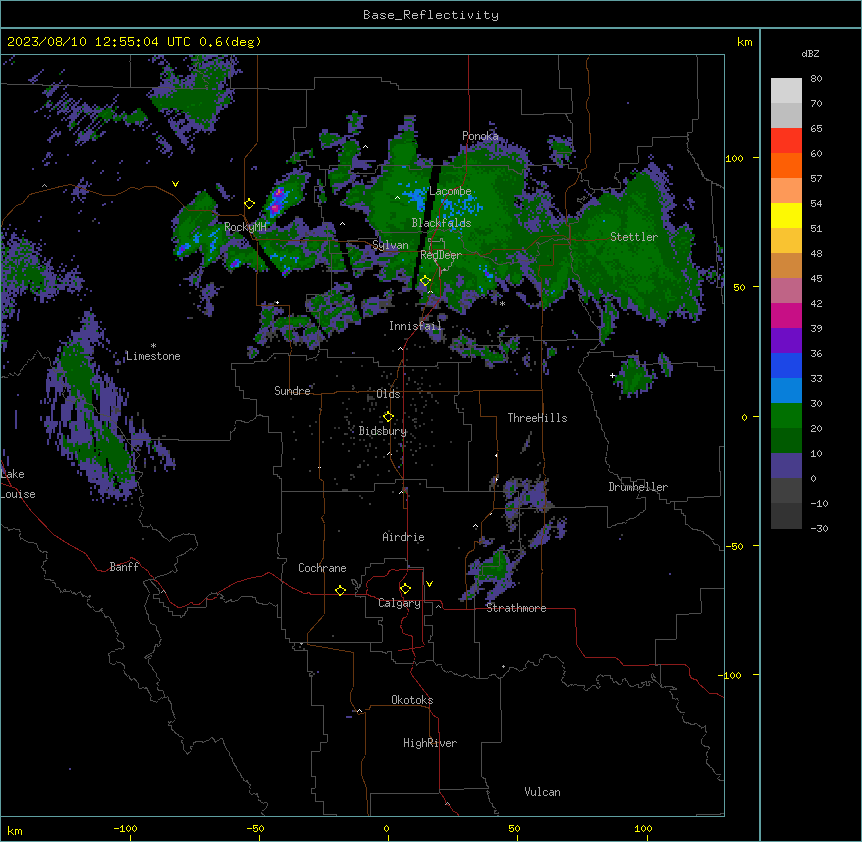Click the orange 57–60 dBZ legend swatch
Image resolution: width=862 pixels, height=842 pixels.
point(786,166)
